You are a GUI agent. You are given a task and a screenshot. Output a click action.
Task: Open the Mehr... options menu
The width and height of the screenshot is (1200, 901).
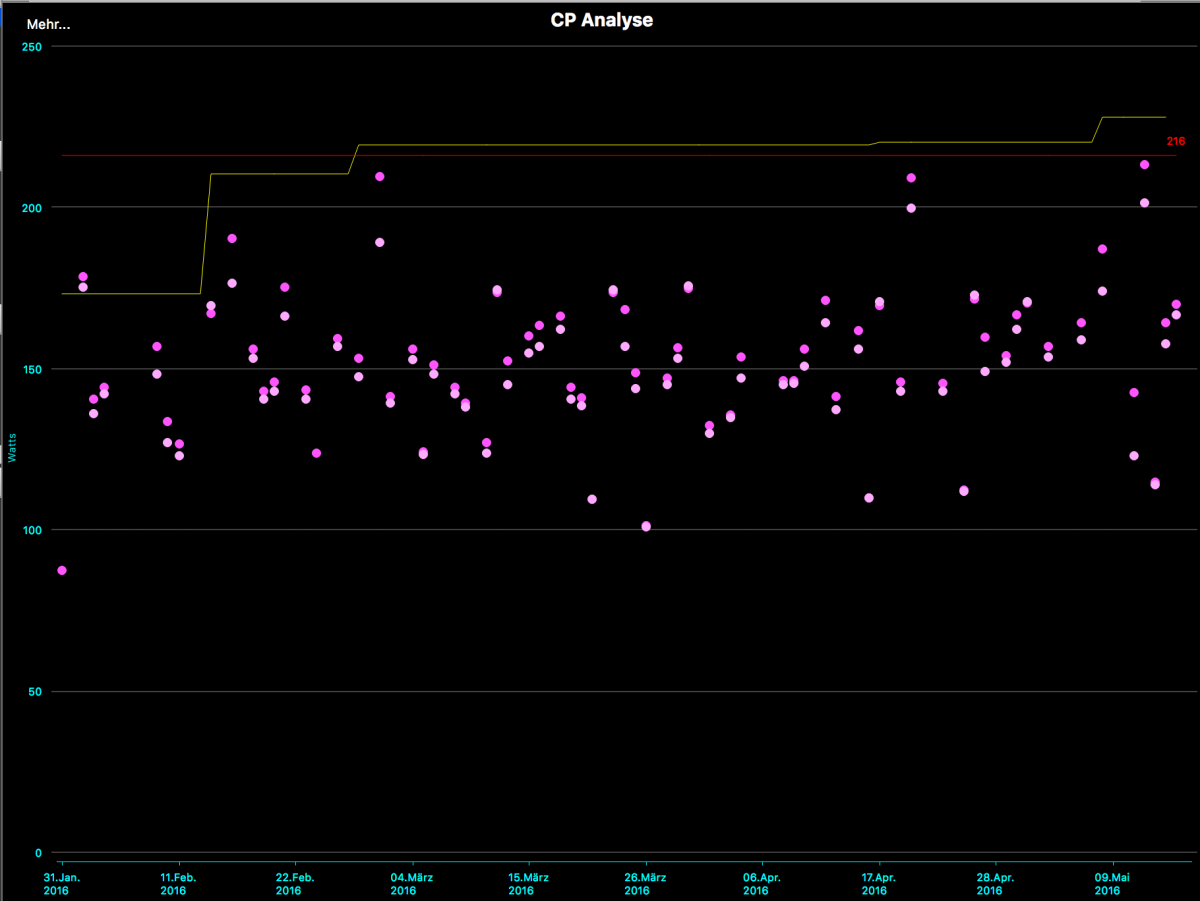[x=48, y=24]
